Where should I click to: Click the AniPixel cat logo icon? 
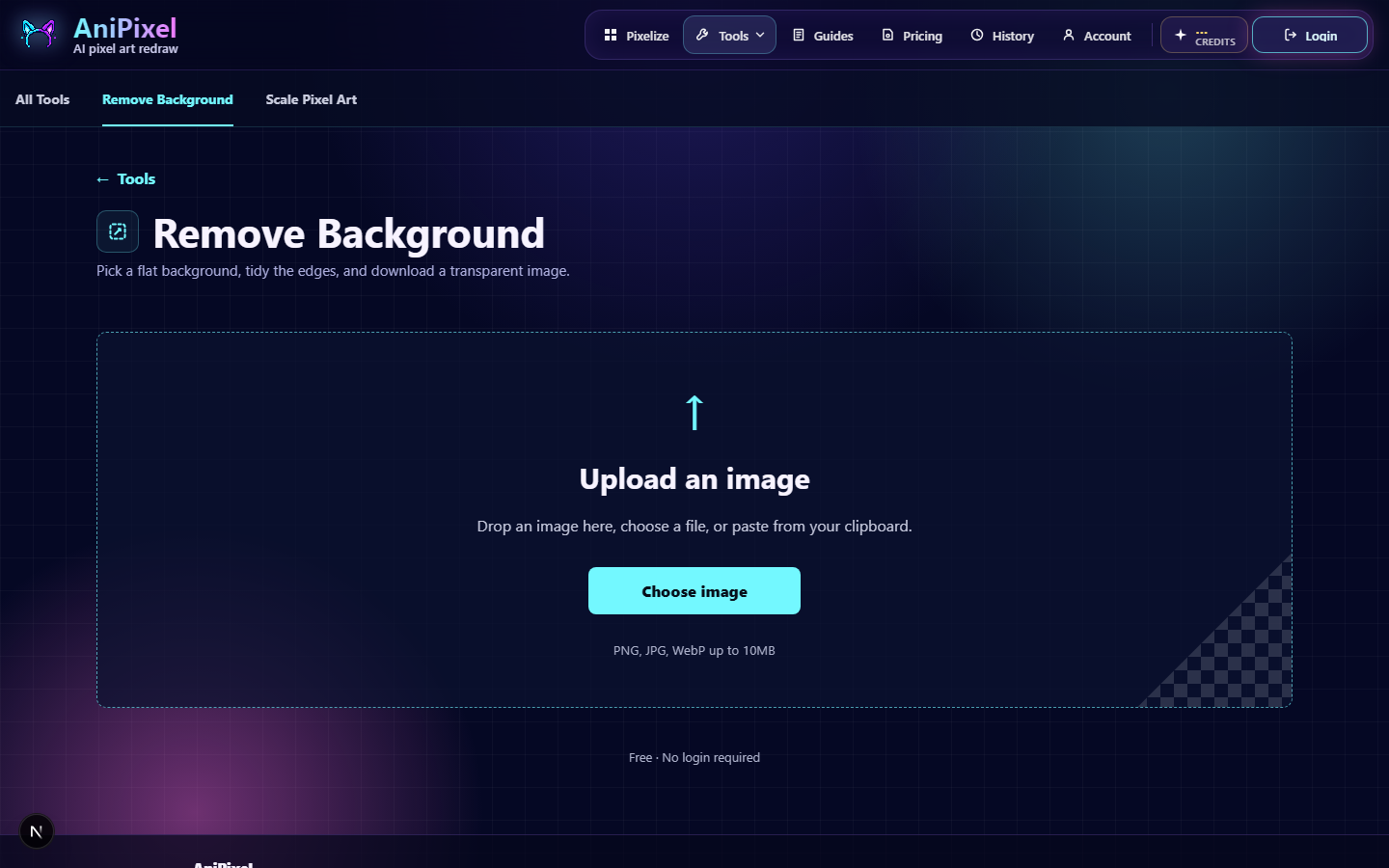(39, 34)
